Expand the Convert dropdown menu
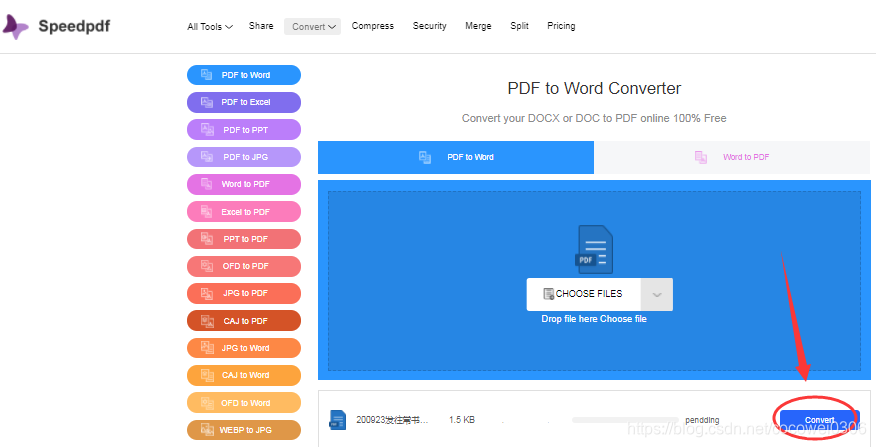876x447 pixels. pyautogui.click(x=312, y=26)
